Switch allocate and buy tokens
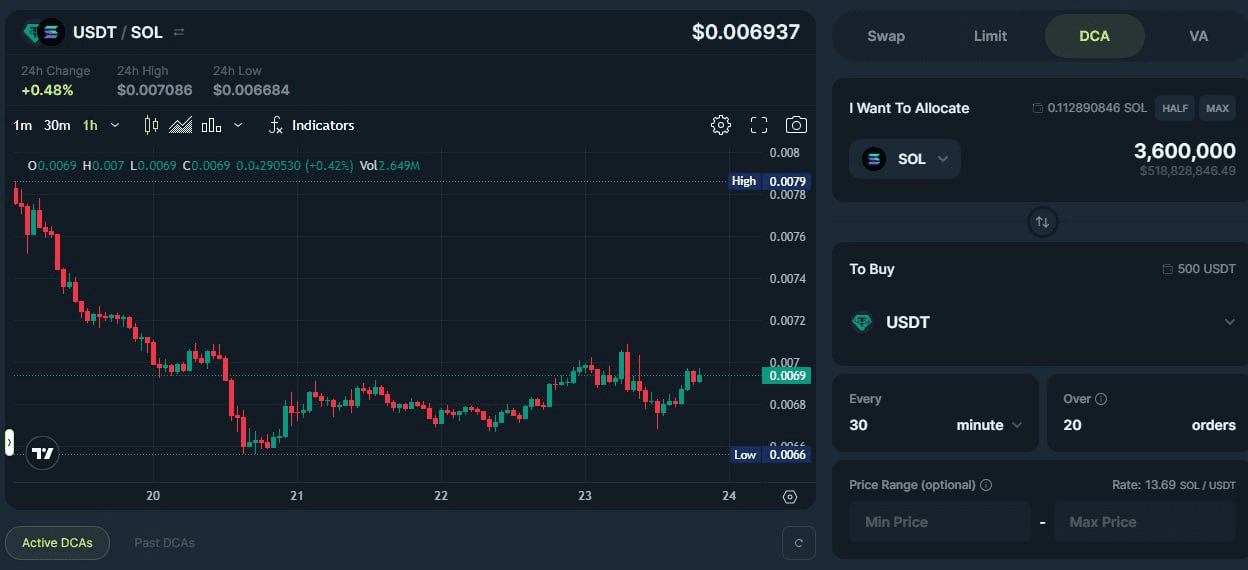 [x=1042, y=222]
